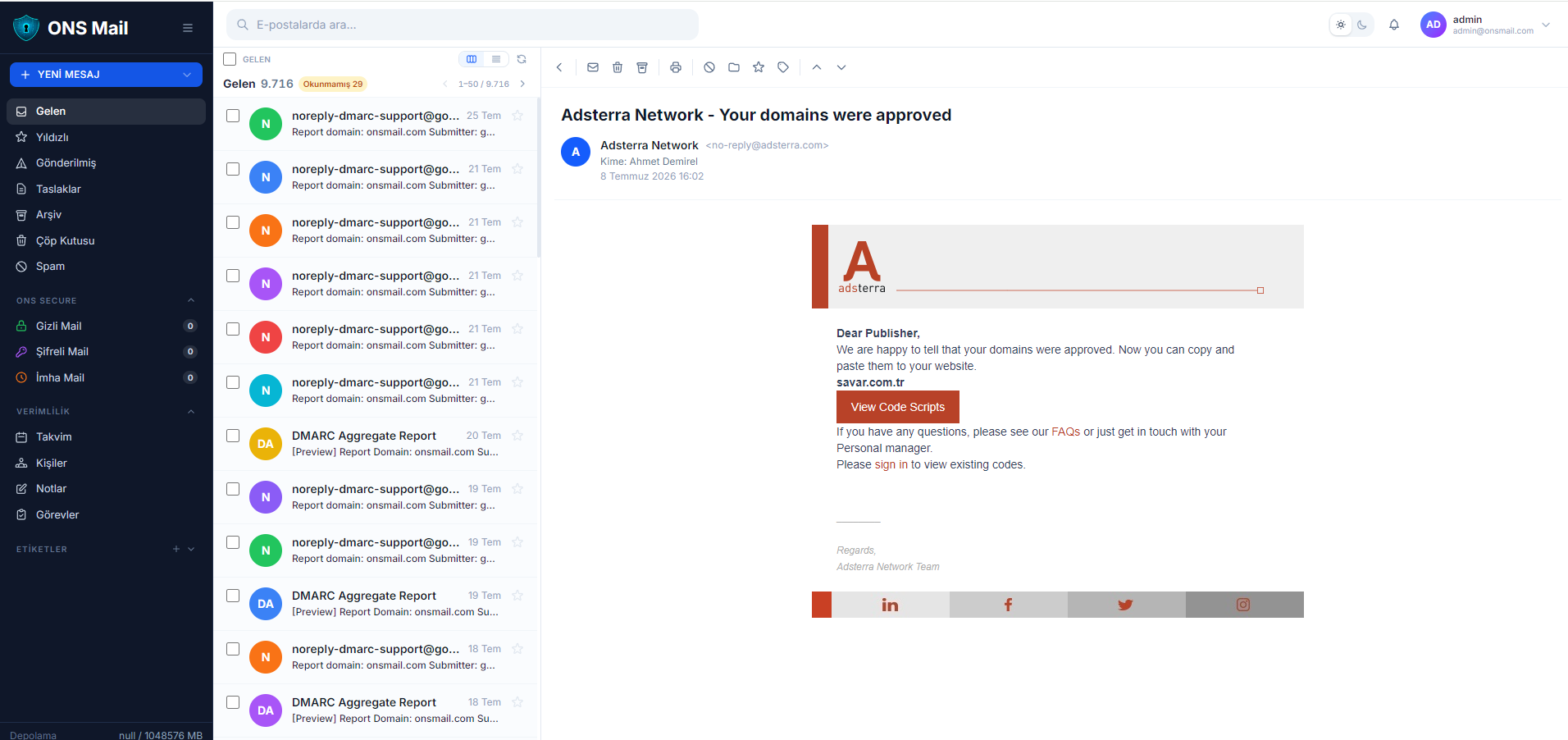Tick the select-all checkbox beside GELEN
The height and width of the screenshot is (740, 1568).
[230, 59]
